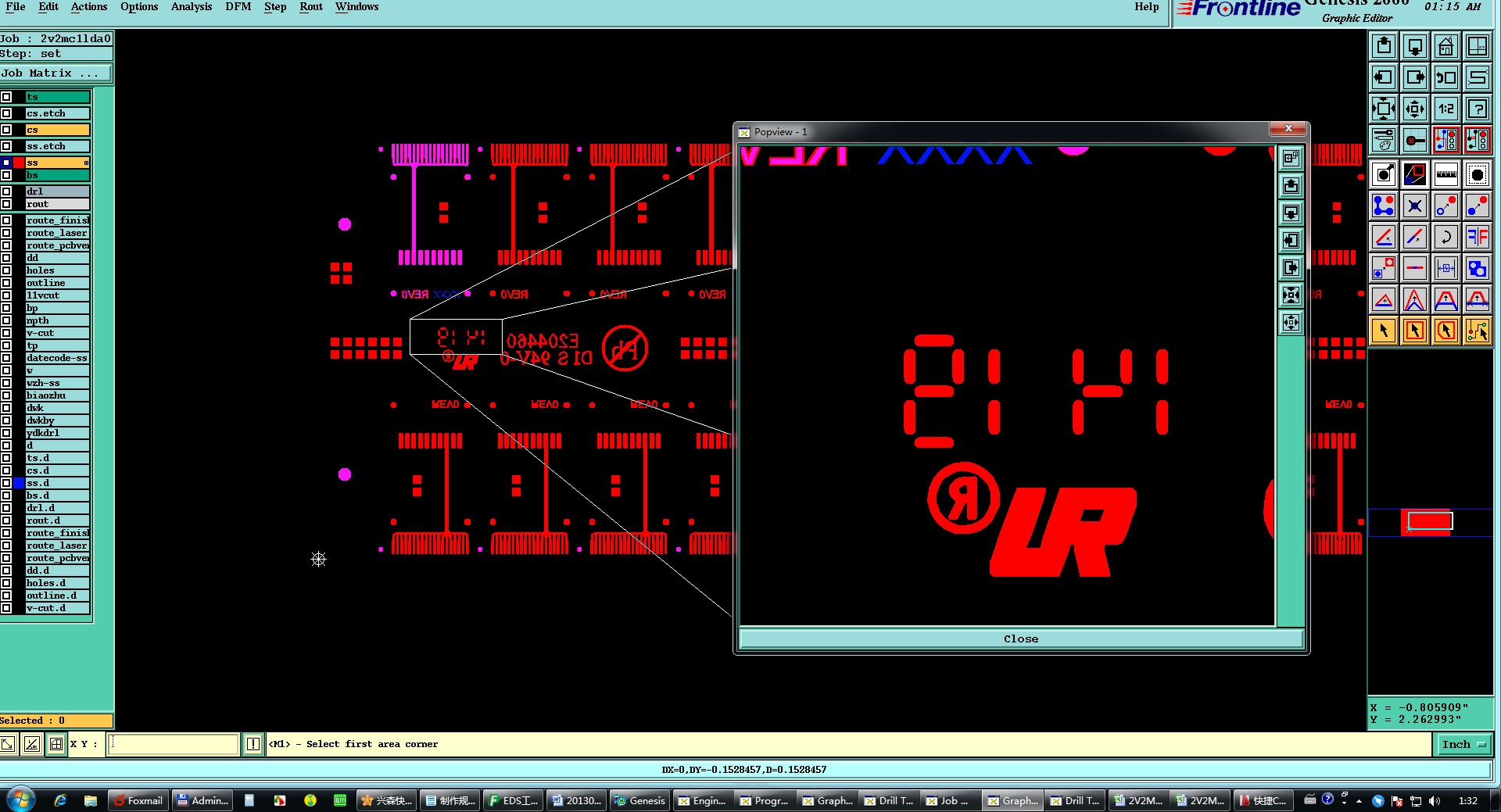Viewport: 1501px width, 812px height.
Task: Click the grid snap icon in bottom bar
Action: (x=56, y=744)
